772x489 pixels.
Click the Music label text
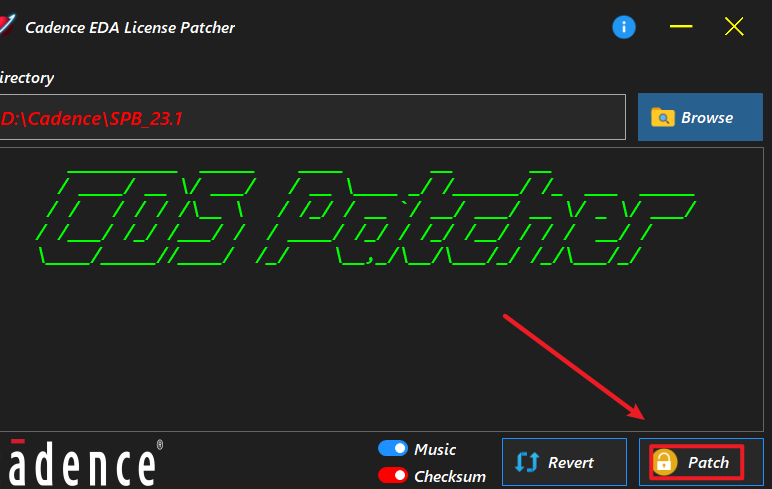(435, 449)
